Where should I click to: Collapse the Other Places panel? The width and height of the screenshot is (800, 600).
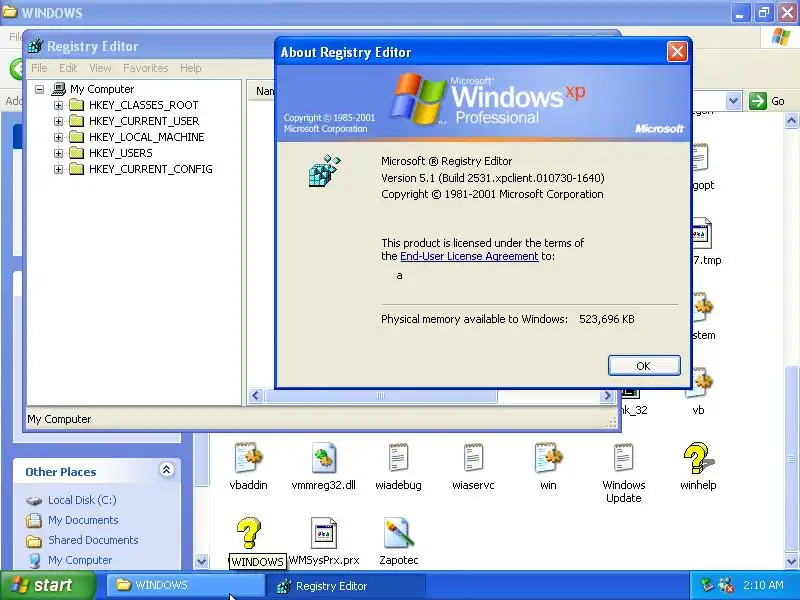[x=166, y=469]
